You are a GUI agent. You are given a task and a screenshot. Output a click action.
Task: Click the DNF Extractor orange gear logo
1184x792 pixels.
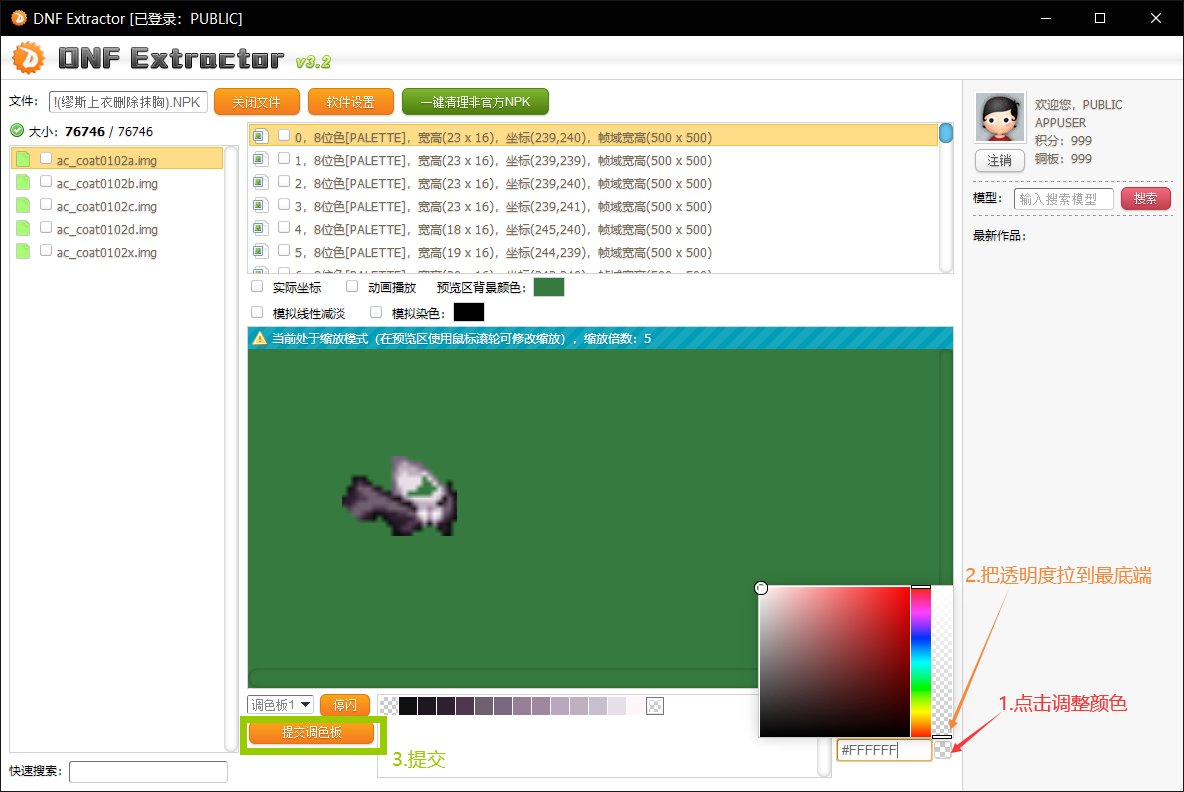click(x=29, y=58)
